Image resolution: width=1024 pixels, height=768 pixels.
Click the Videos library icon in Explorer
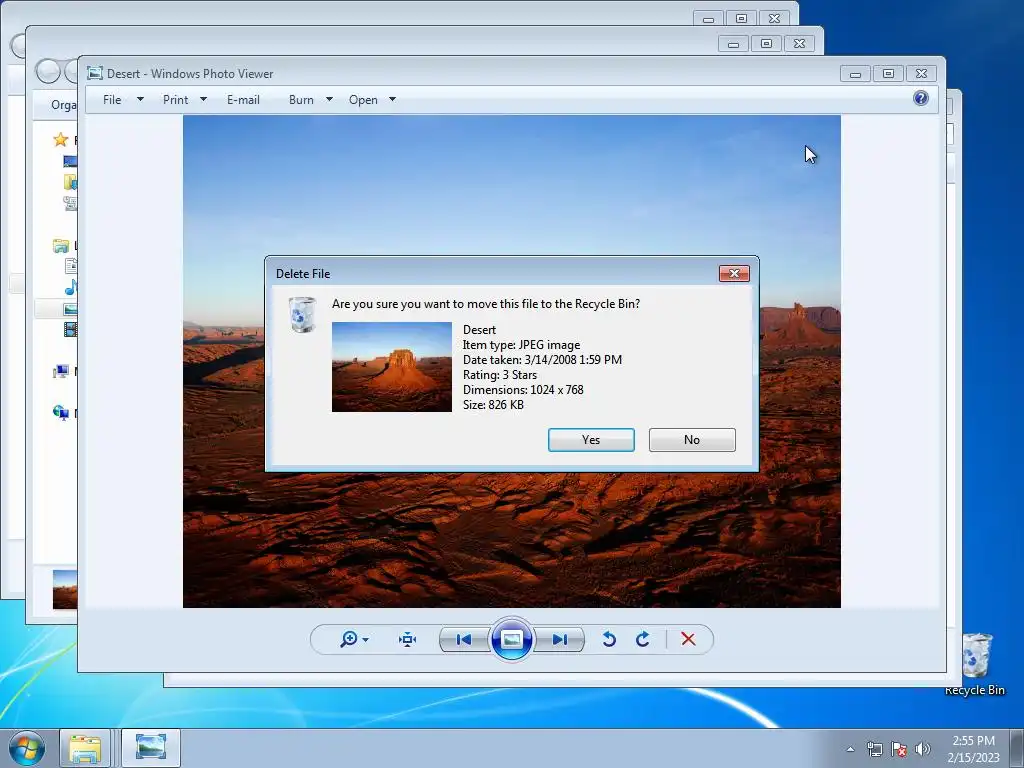pyautogui.click(x=70, y=329)
